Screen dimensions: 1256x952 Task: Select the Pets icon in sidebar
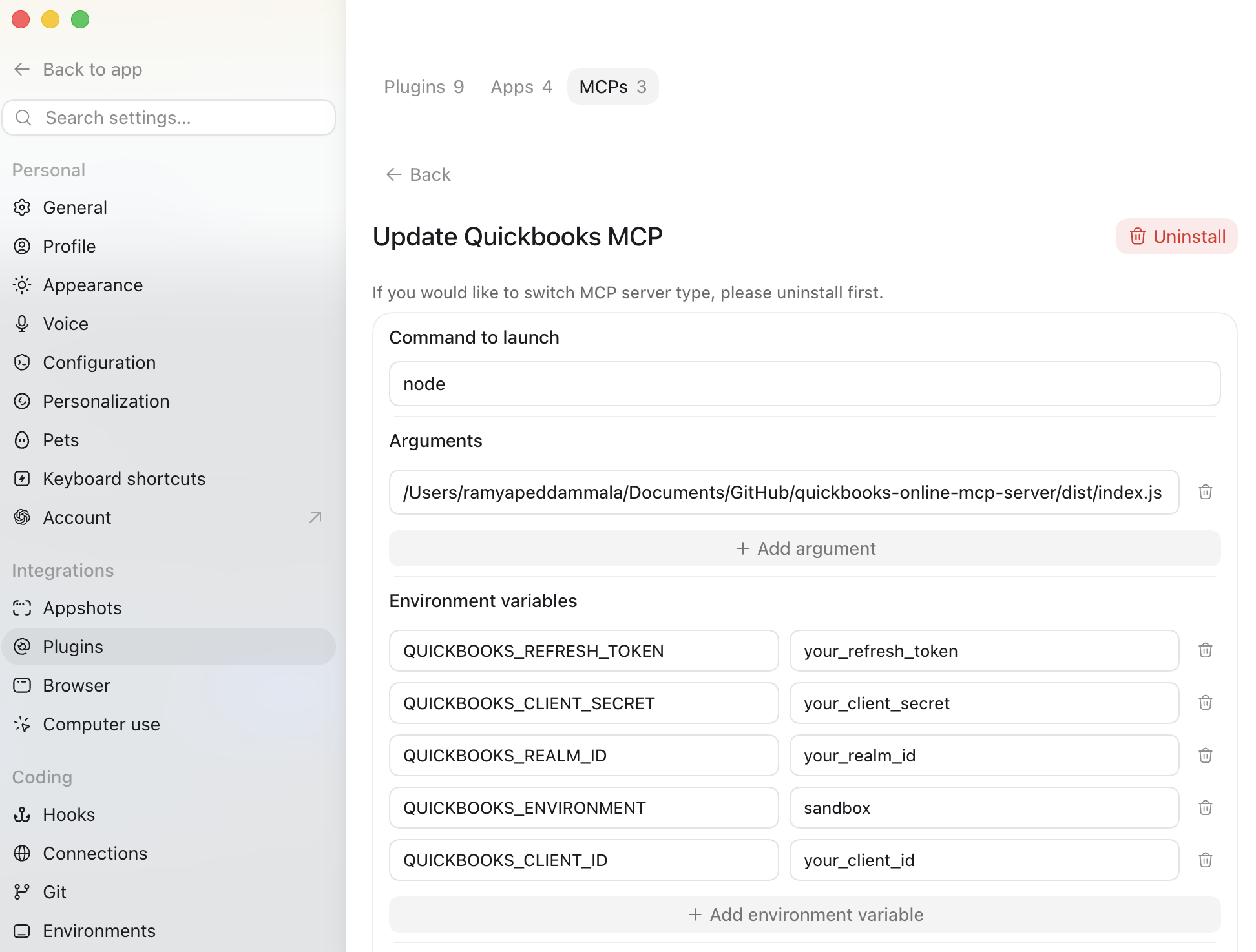pyautogui.click(x=22, y=440)
